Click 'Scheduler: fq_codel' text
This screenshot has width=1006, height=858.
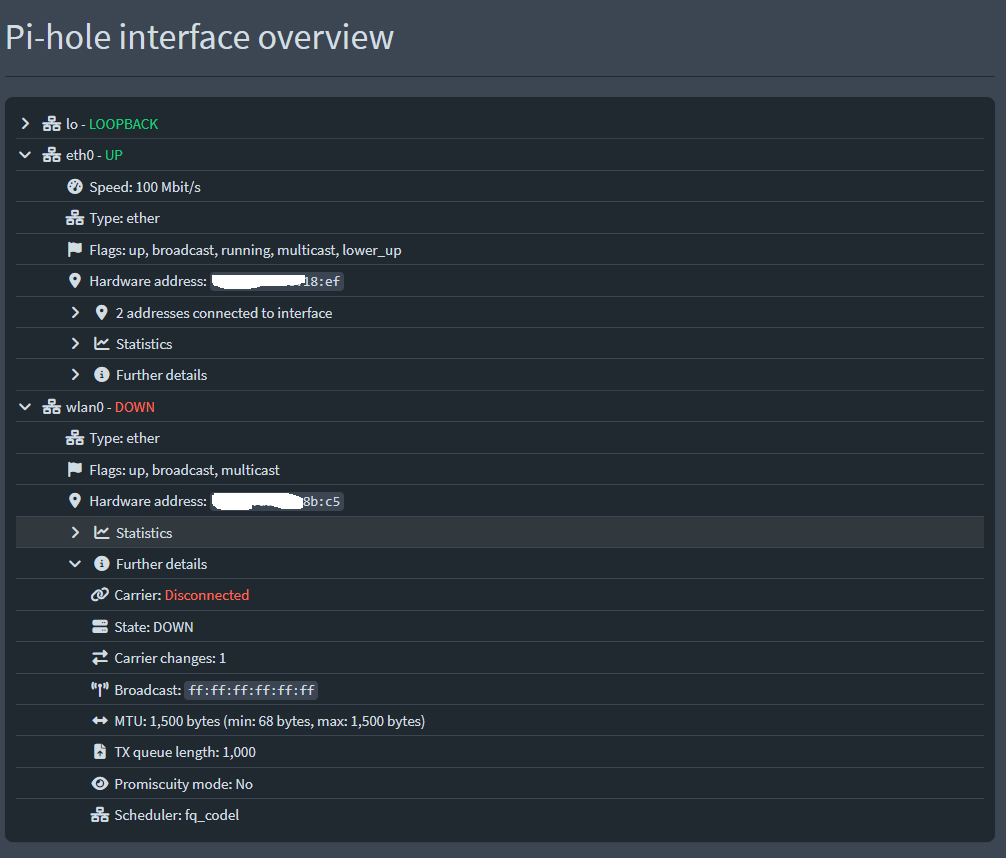pyautogui.click(x=176, y=815)
